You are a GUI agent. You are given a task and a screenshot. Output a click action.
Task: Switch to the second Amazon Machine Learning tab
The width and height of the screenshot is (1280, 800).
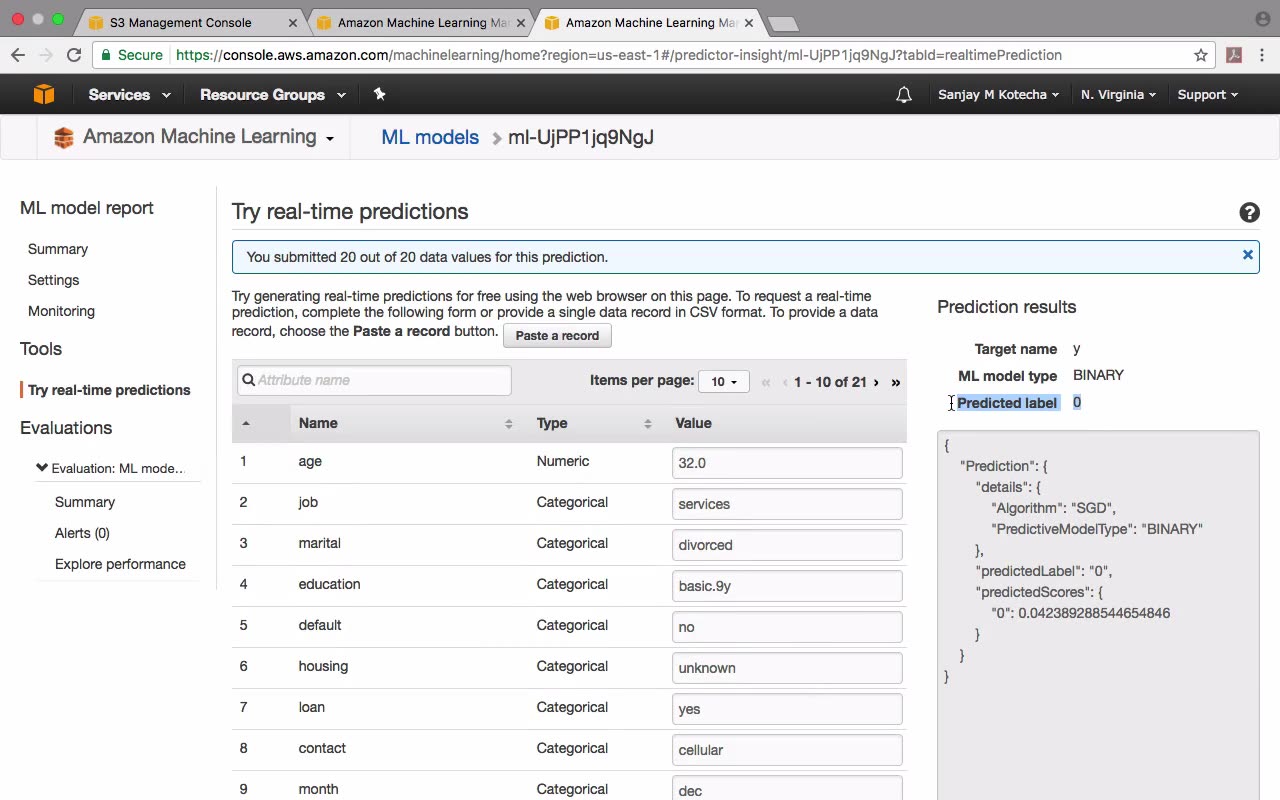[423, 22]
